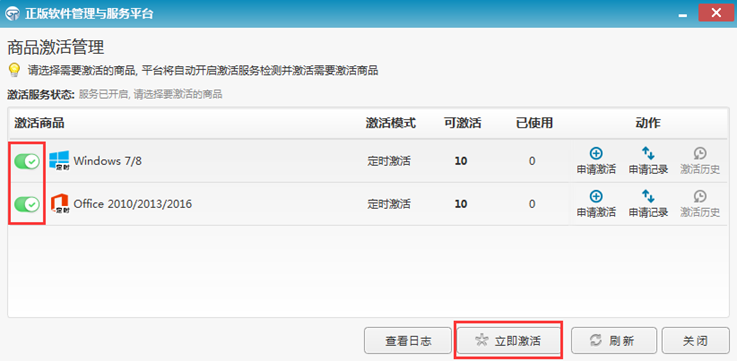Refresh list with 刷新 button
The width and height of the screenshot is (737, 361).
coord(613,341)
